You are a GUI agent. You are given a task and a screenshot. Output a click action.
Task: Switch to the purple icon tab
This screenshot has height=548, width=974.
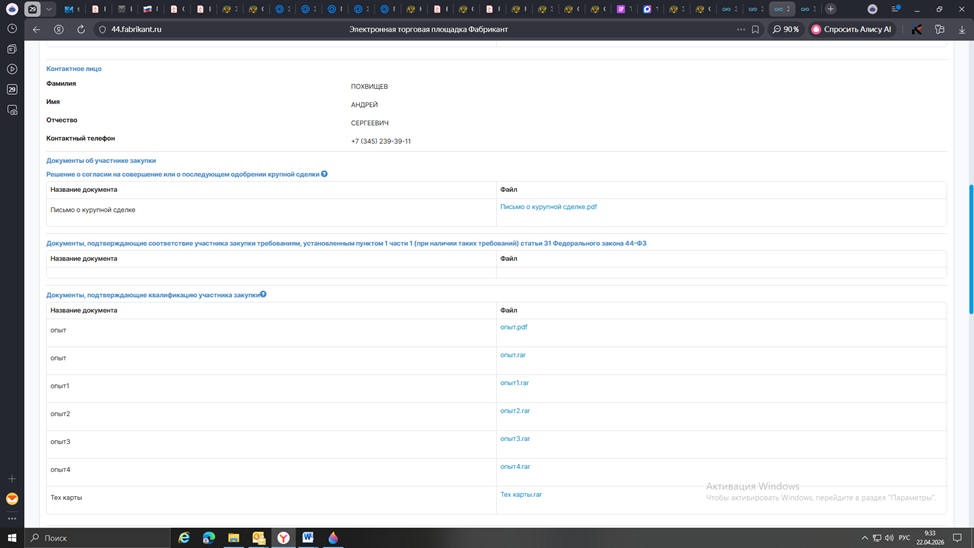[621, 9]
